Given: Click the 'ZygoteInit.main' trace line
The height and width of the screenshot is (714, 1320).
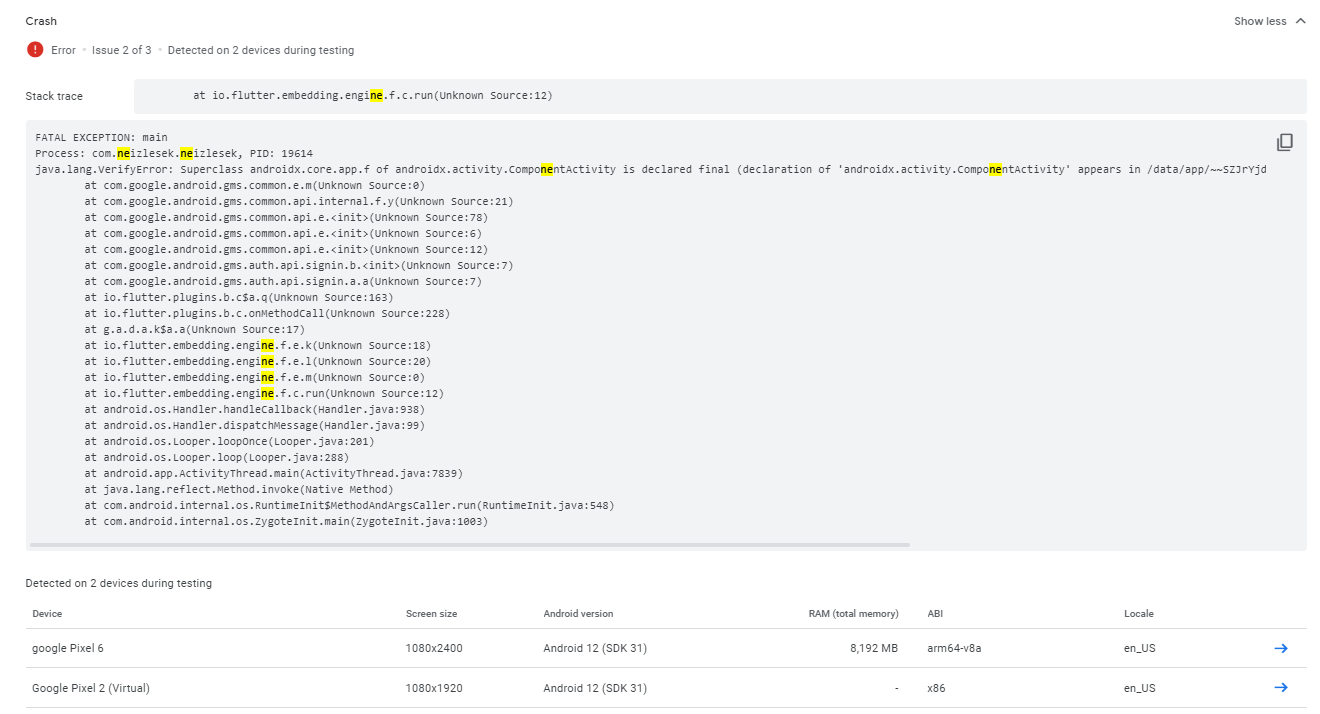Looking at the screenshot, I should (286, 521).
